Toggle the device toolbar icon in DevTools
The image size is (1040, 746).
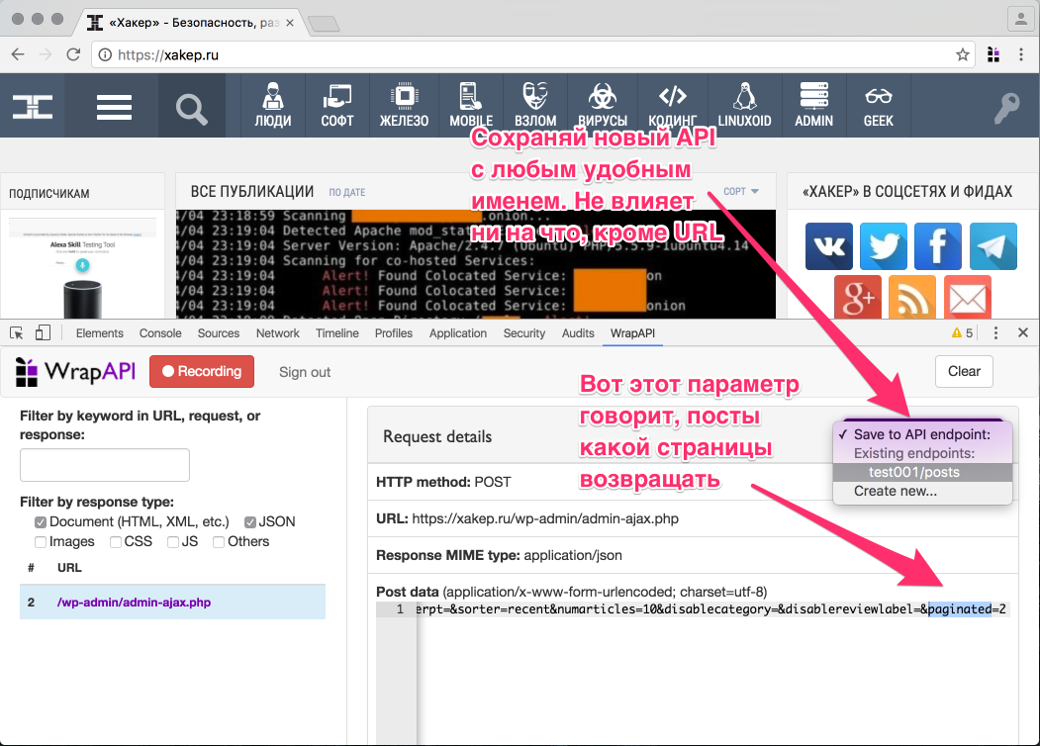pyautogui.click(x=43, y=333)
